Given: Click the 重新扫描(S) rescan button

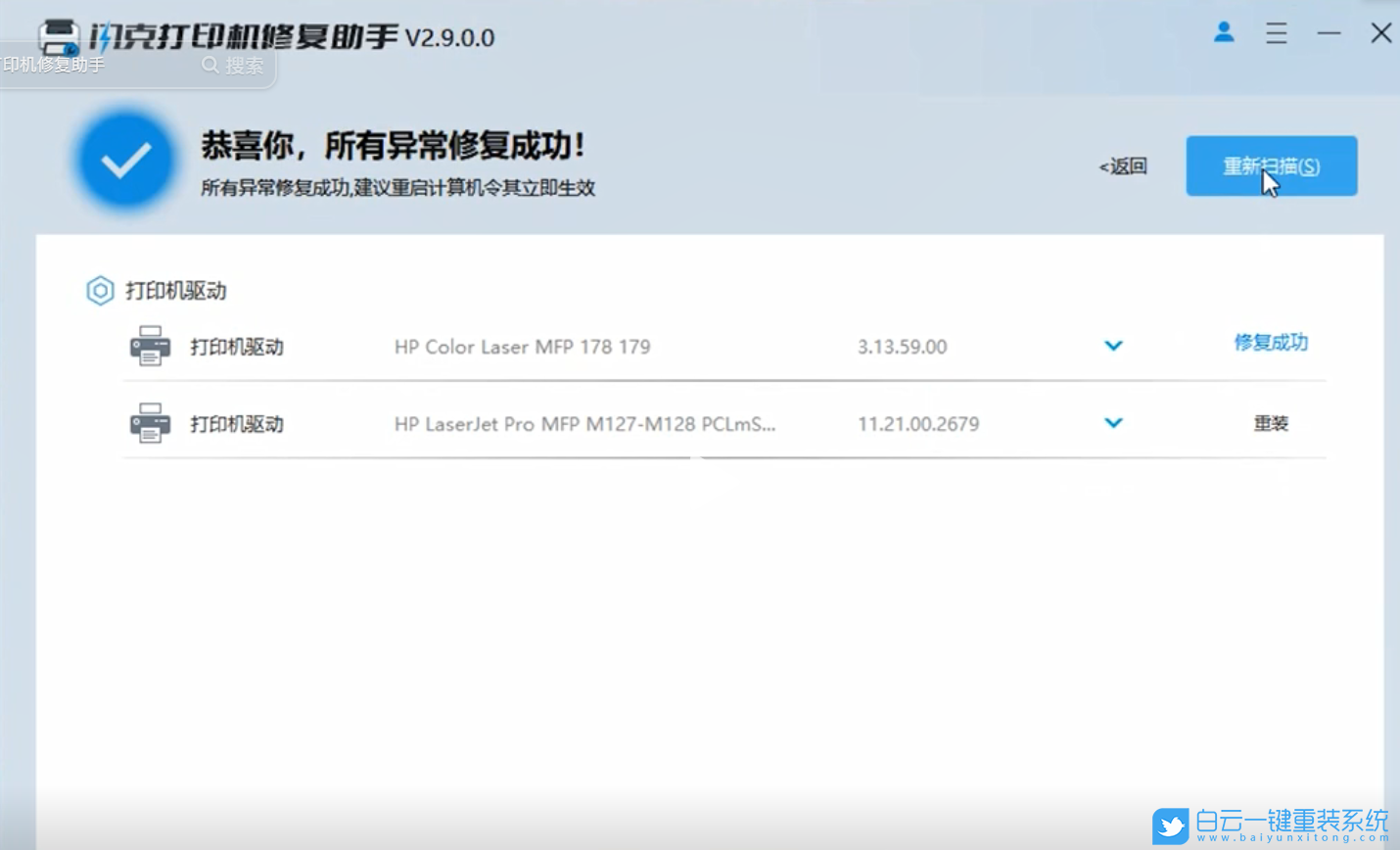Looking at the screenshot, I should tap(1270, 165).
